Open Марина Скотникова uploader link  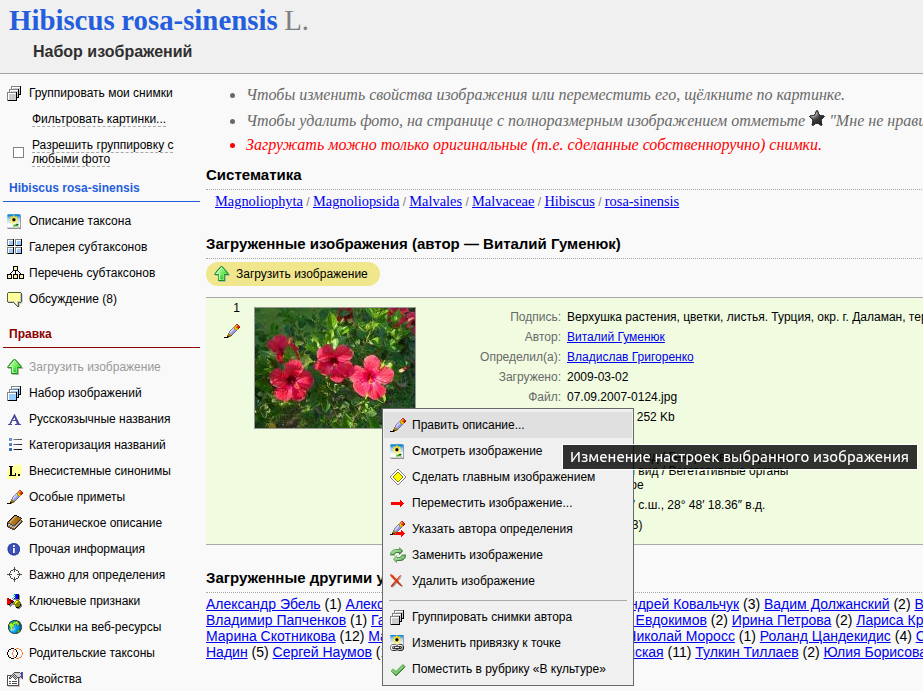point(271,636)
